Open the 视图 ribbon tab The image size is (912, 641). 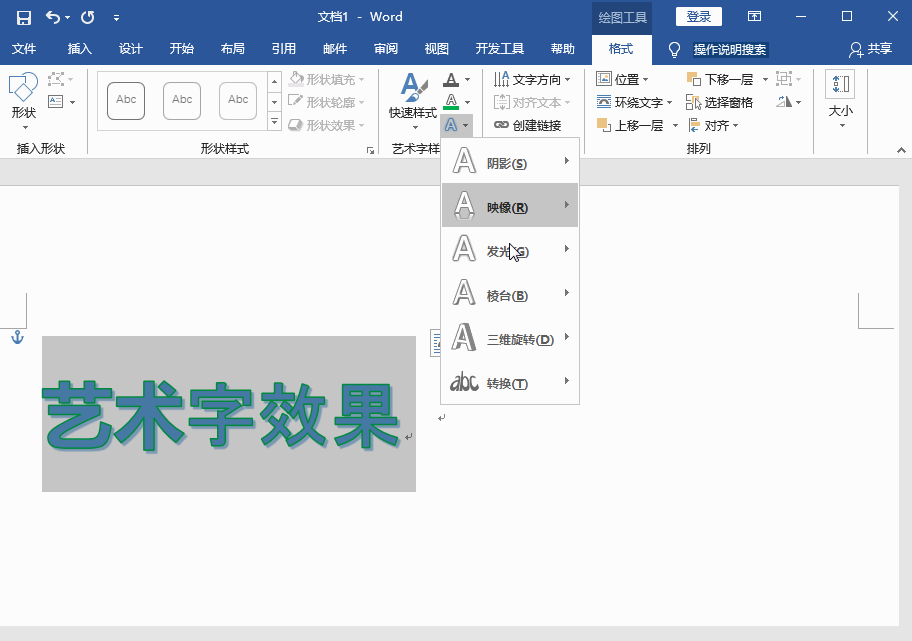coord(436,48)
